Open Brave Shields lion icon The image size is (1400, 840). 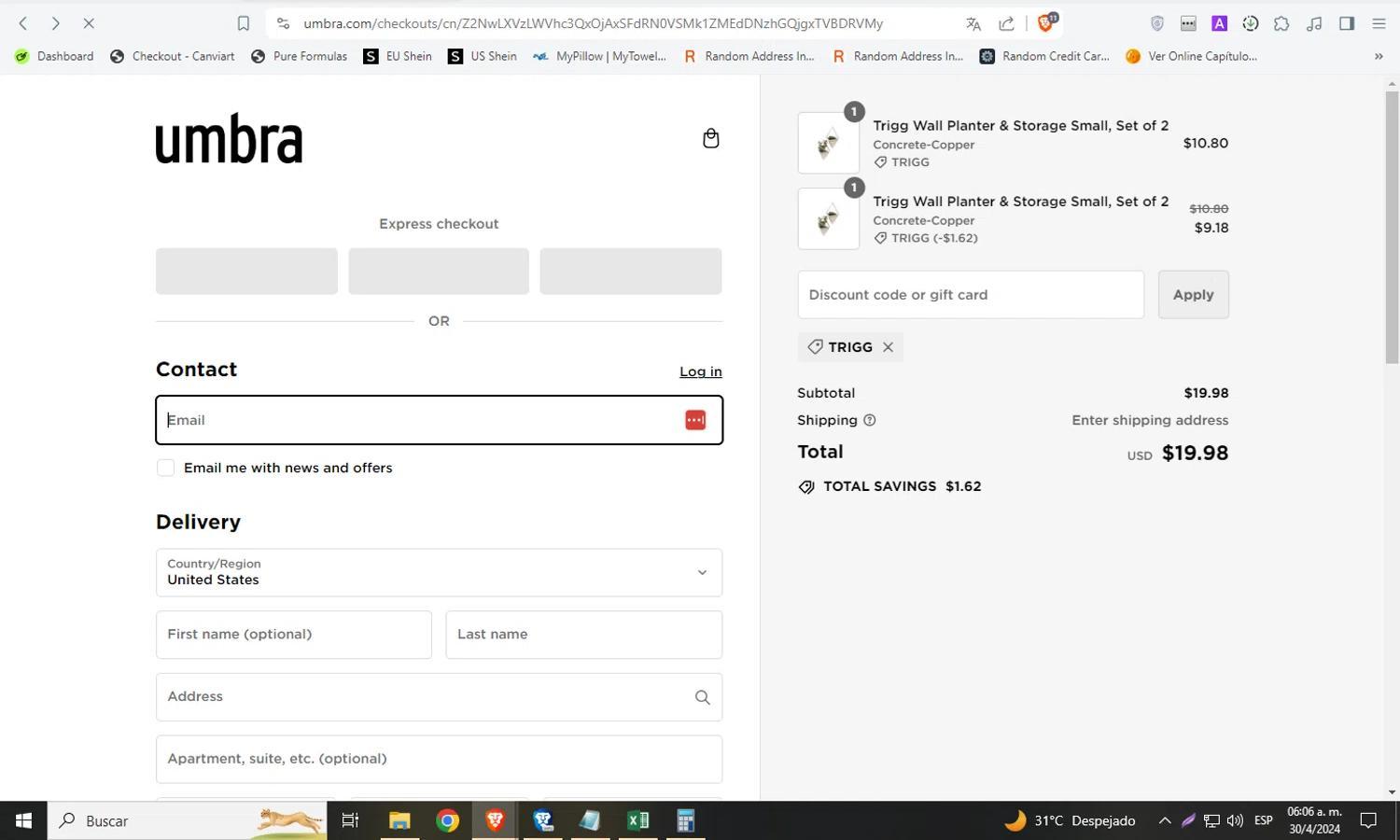(1046, 22)
